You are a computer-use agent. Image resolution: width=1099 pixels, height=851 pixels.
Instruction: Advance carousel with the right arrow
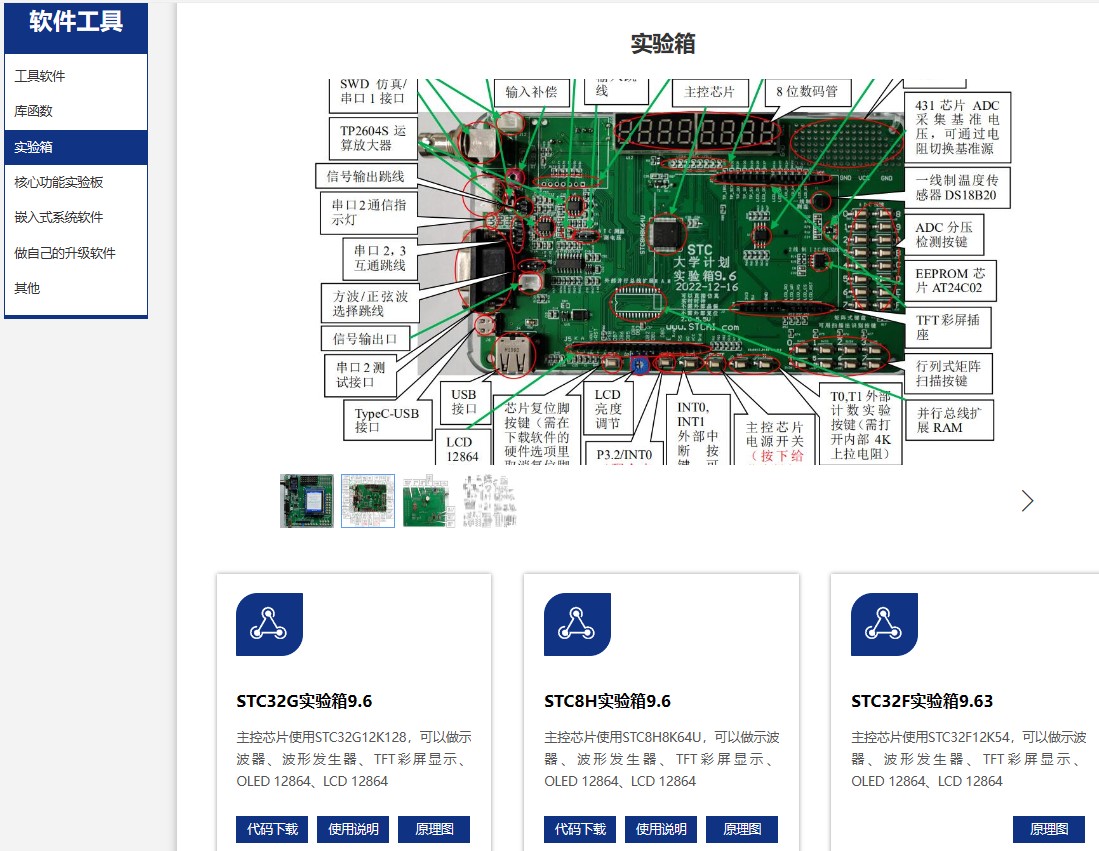1027,501
